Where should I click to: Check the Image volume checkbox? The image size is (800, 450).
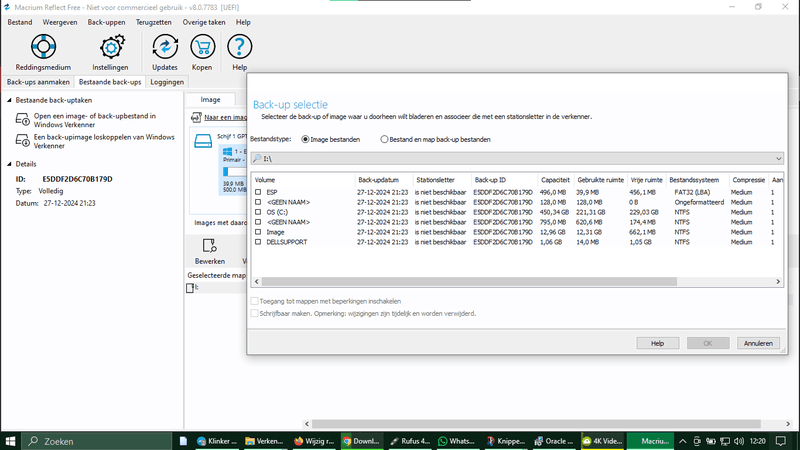pos(258,232)
